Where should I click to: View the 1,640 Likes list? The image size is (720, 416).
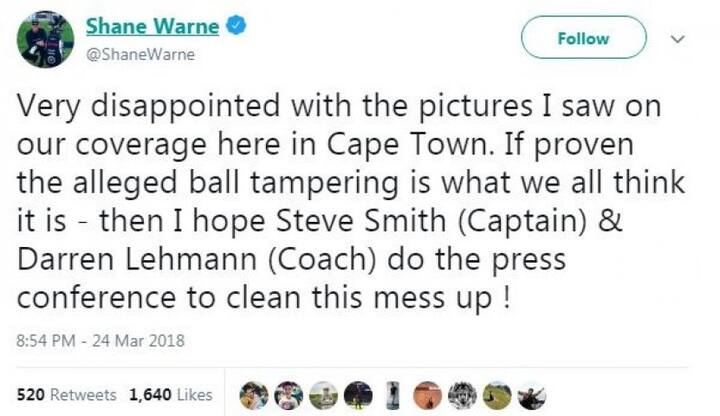(x=171, y=395)
